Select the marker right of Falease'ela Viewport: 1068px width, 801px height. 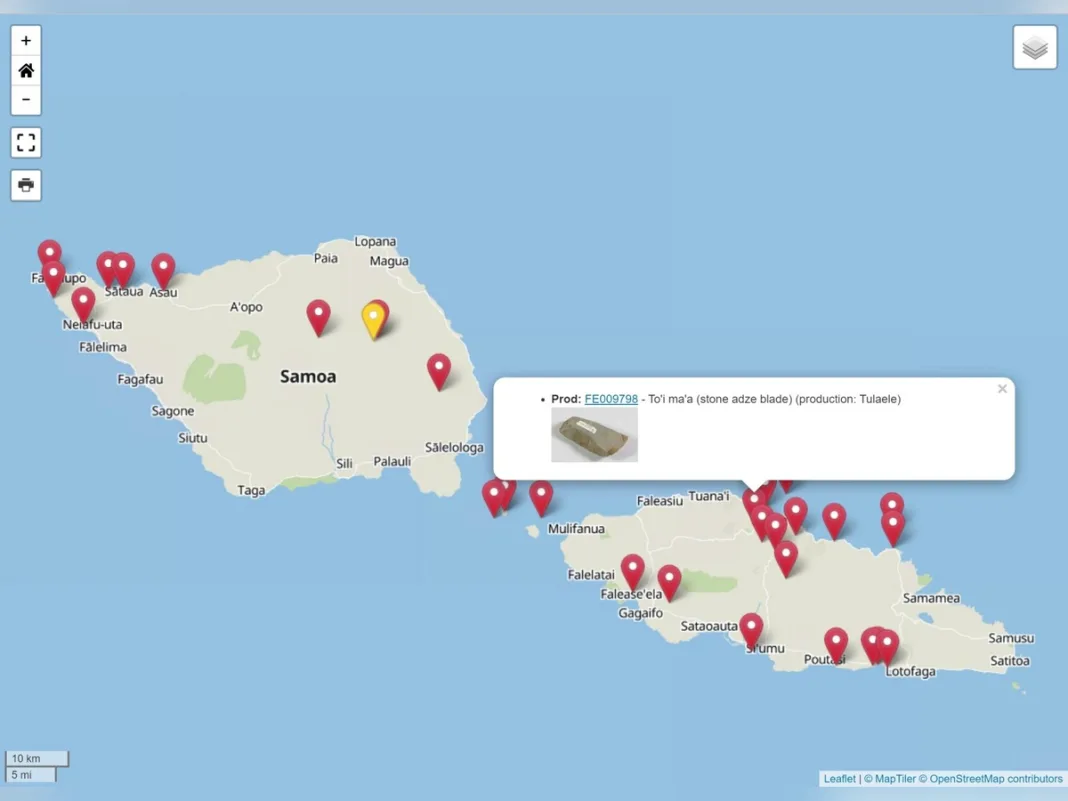(669, 582)
